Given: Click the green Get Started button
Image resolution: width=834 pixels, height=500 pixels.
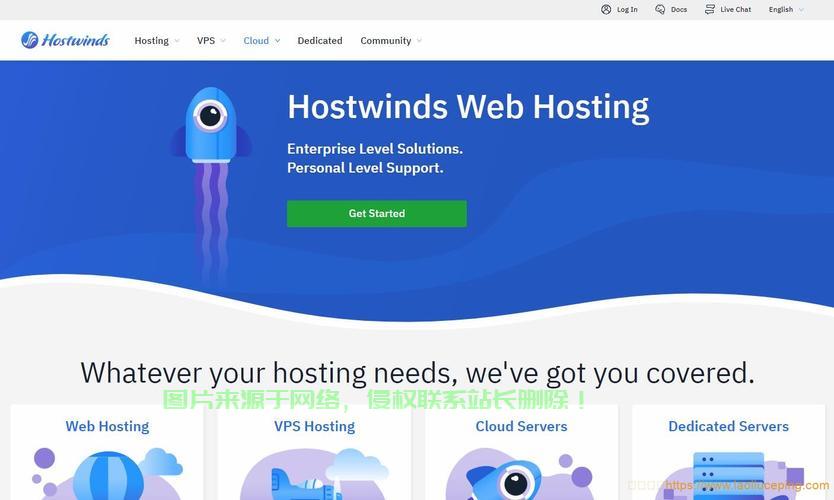Looking at the screenshot, I should pos(377,213).
